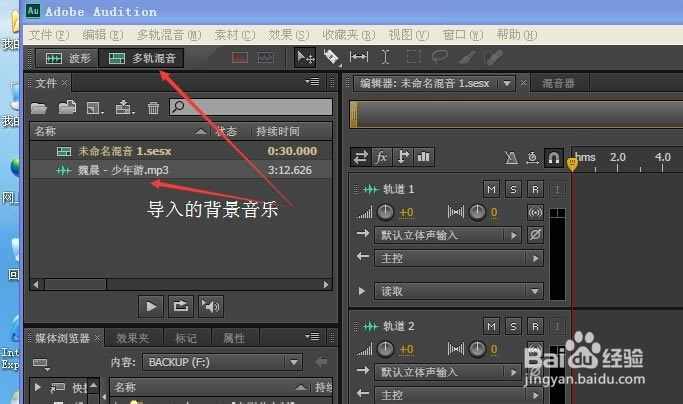This screenshot has height=404, width=683.
Task: Arm 轨道 1 for record
Action: (535, 189)
